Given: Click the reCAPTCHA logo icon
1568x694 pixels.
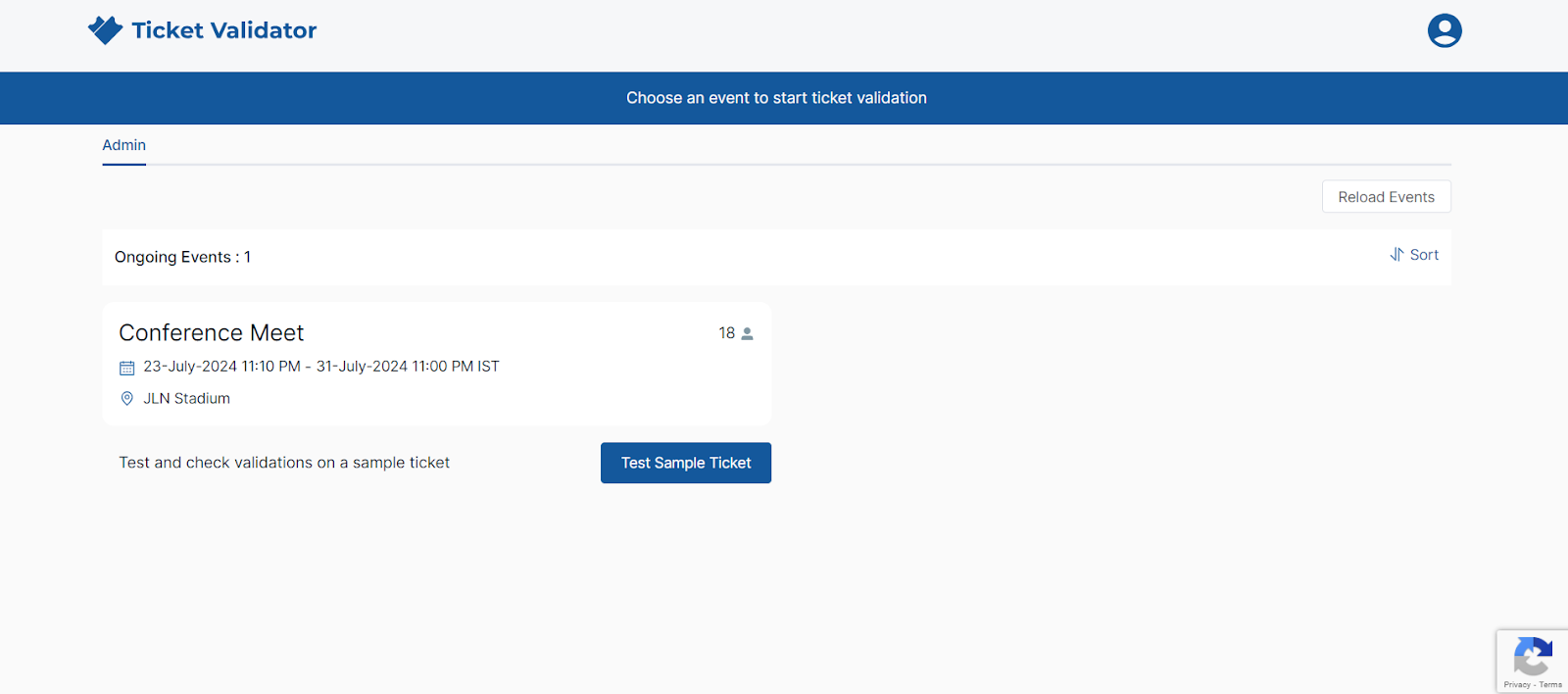Looking at the screenshot, I should pos(1532,655).
